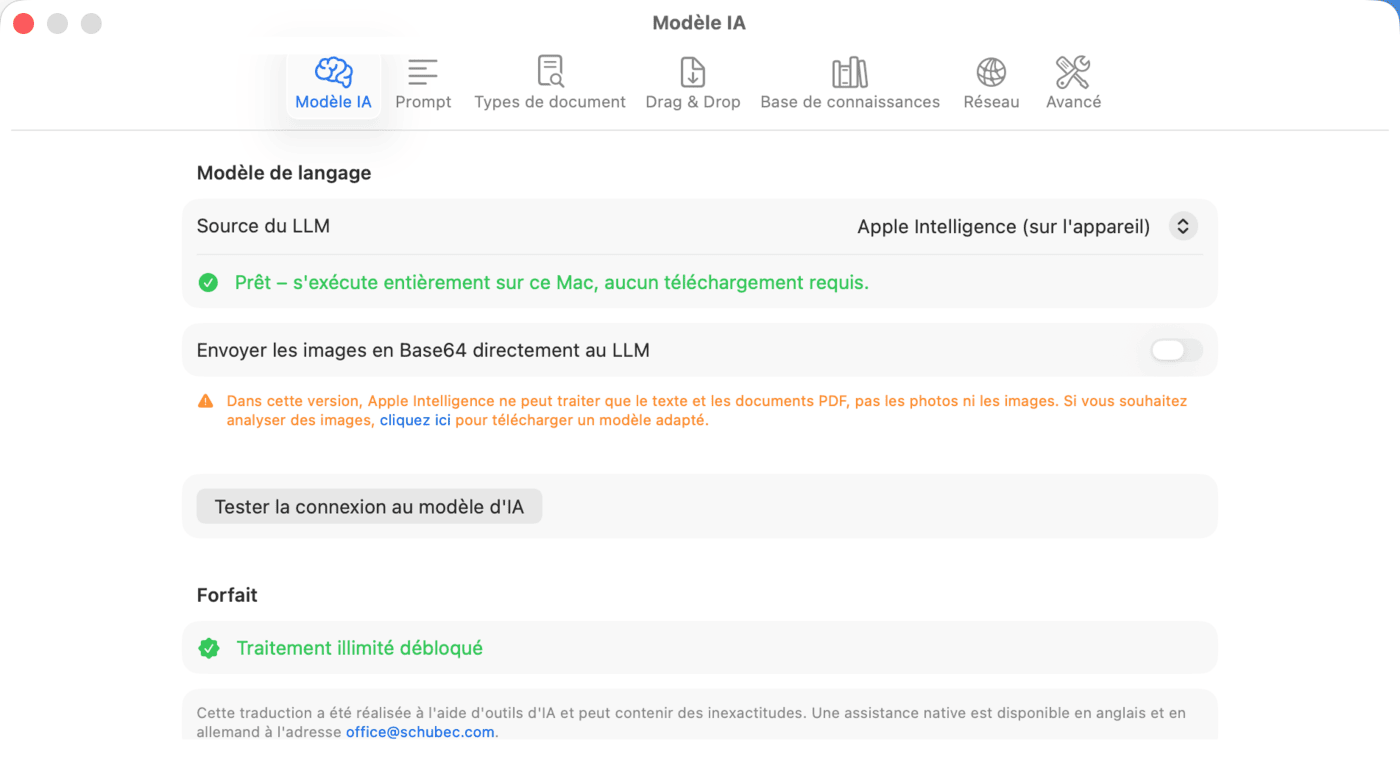The height and width of the screenshot is (757, 1400).
Task: Switch to the Réseau tab label
Action: [x=991, y=102]
